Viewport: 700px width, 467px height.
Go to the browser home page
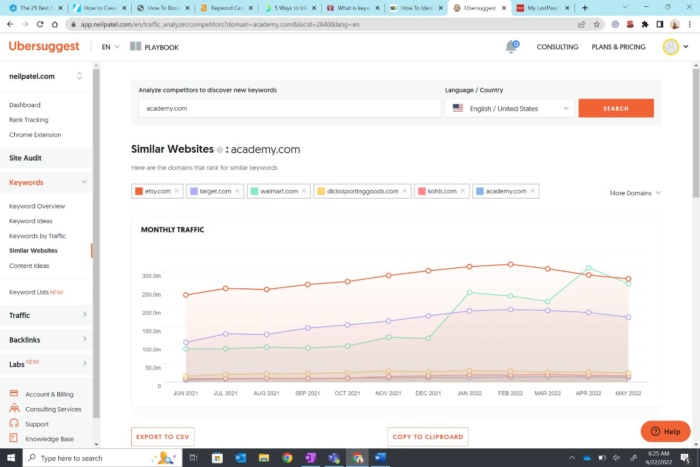[55, 24]
